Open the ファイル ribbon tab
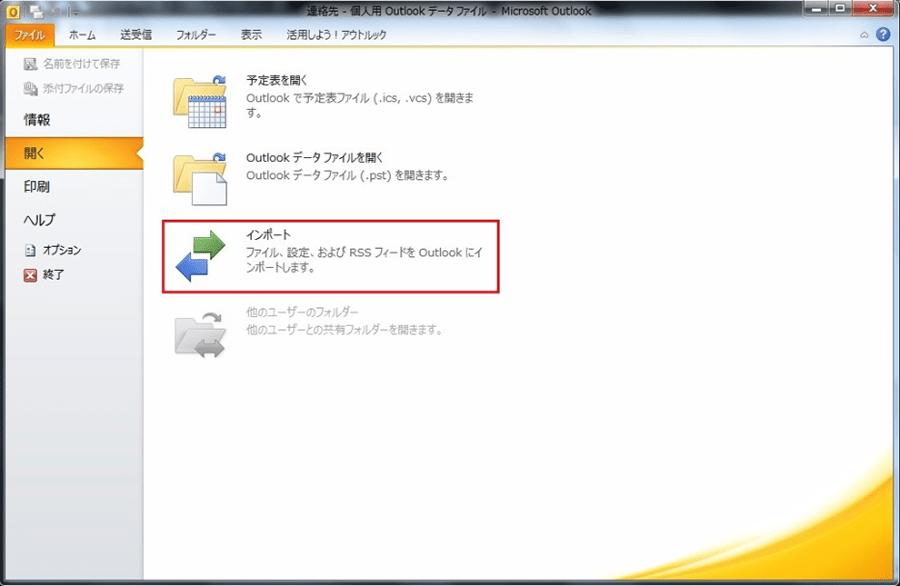This screenshot has width=900, height=586. click(x=30, y=35)
